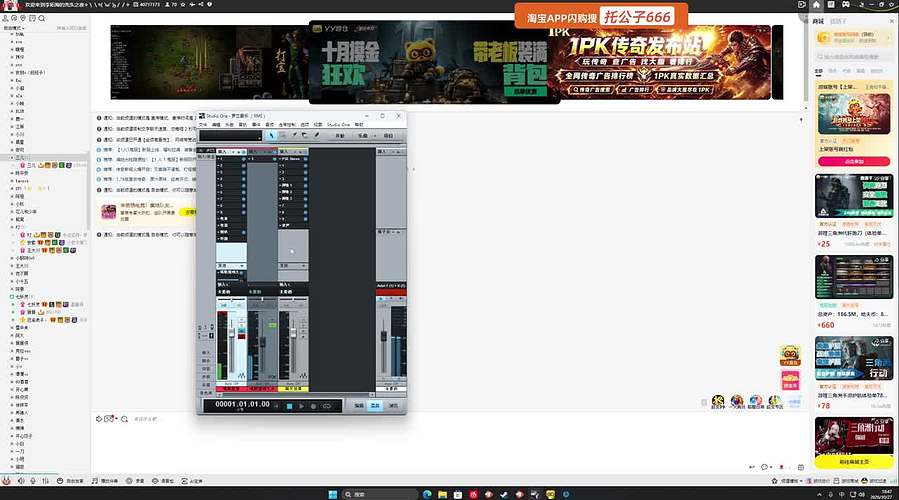The width and height of the screenshot is (899, 500).
Task: Adjust the main output channel fader
Action: [384, 335]
